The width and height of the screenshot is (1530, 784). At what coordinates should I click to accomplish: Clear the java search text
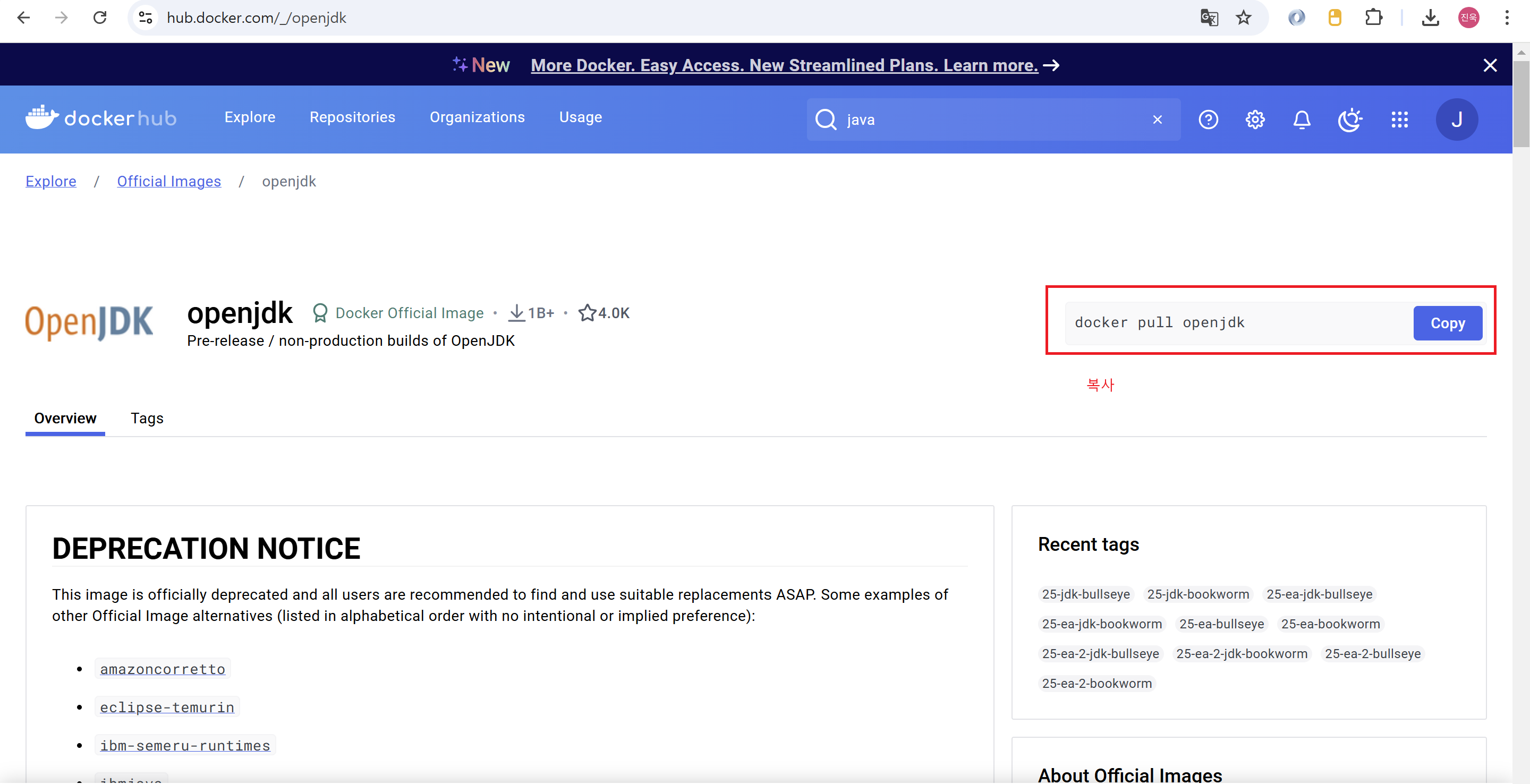point(1157,120)
